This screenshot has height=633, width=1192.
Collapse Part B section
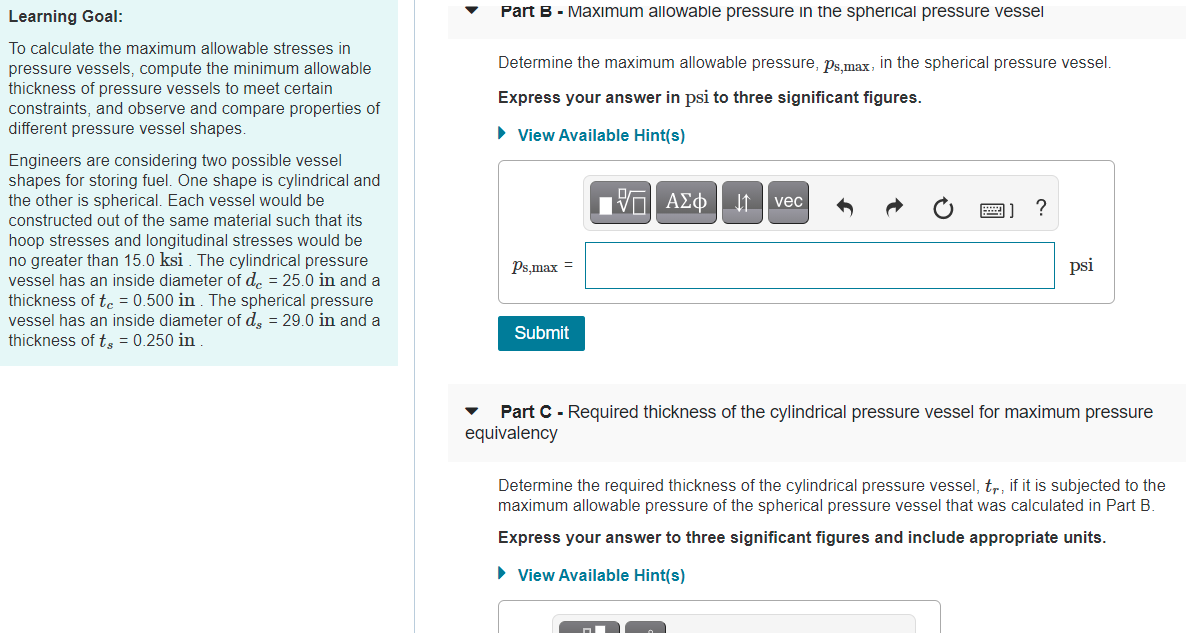pos(471,11)
